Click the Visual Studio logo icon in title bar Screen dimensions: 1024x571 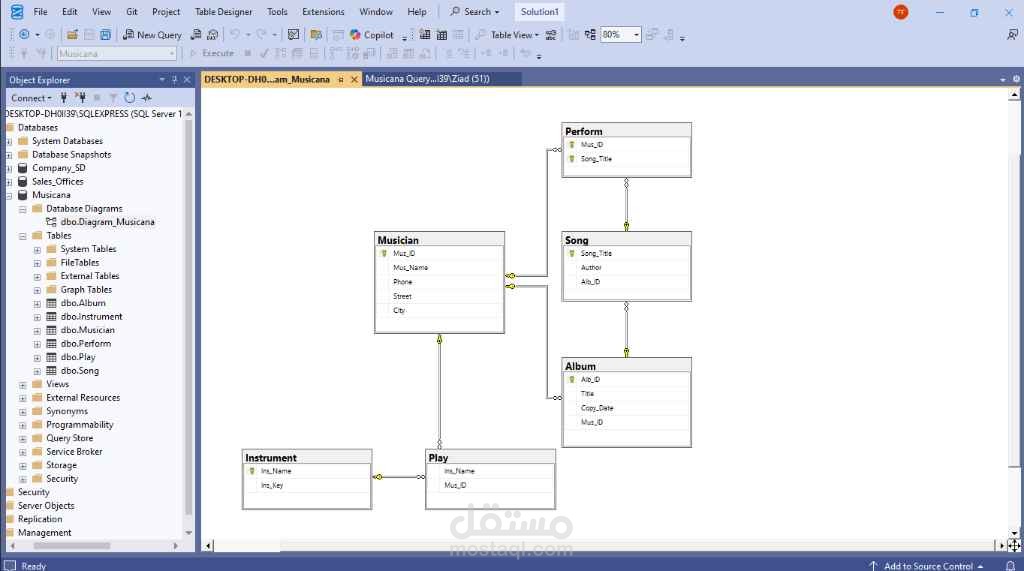pyautogui.click(x=16, y=12)
